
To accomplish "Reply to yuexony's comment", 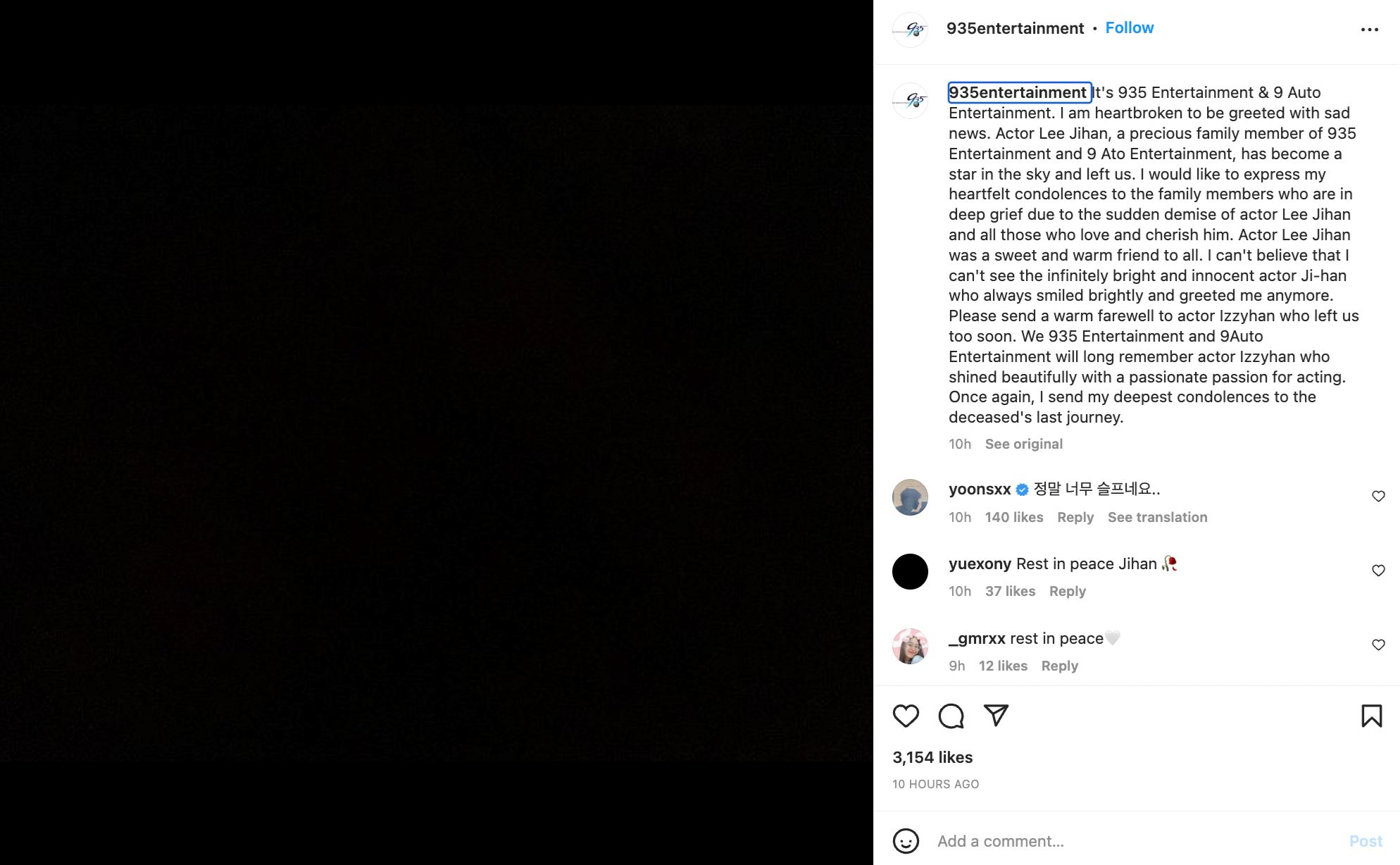I will (x=1067, y=592).
